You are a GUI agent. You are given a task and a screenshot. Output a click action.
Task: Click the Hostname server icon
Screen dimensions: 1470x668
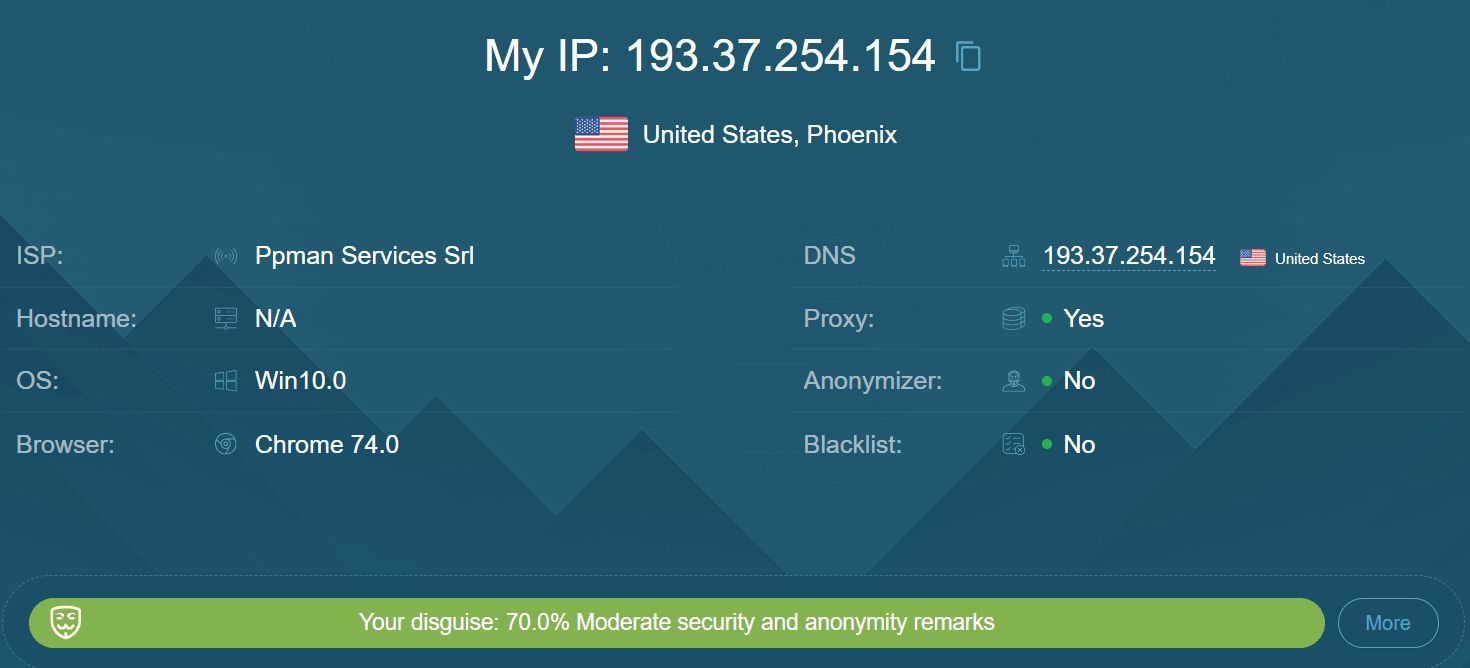tap(226, 319)
